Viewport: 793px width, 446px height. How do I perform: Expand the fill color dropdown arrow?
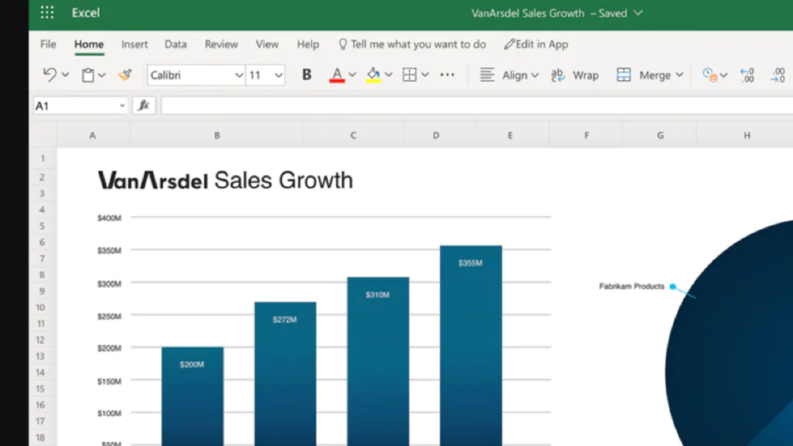click(388, 75)
